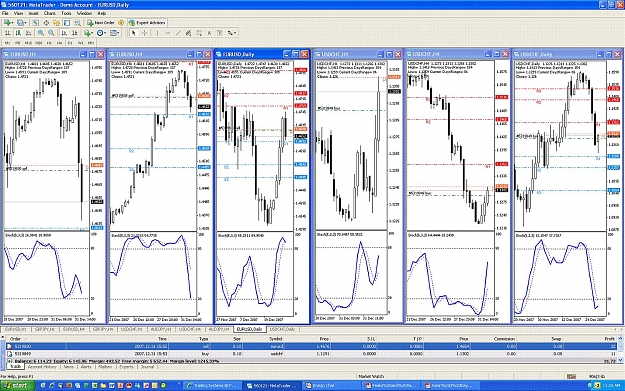Open the File menu

pos(5,13)
